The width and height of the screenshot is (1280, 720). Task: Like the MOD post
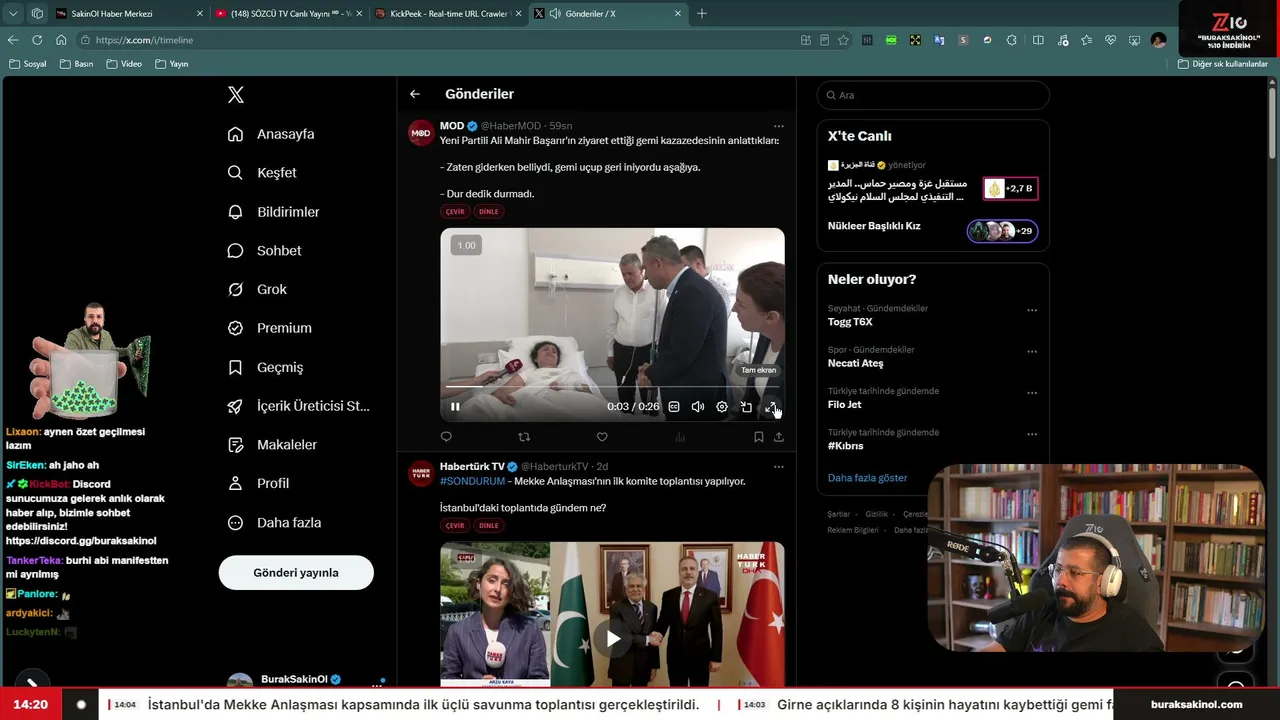click(602, 437)
